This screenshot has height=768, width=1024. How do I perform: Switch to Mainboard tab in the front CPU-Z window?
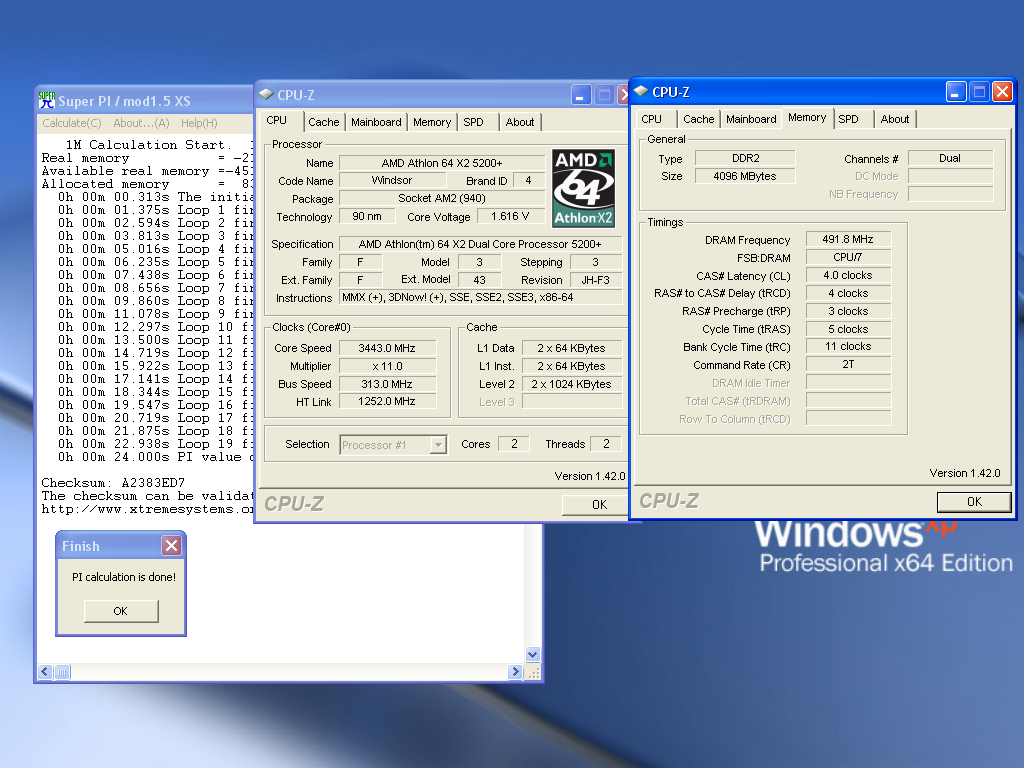tap(751, 119)
